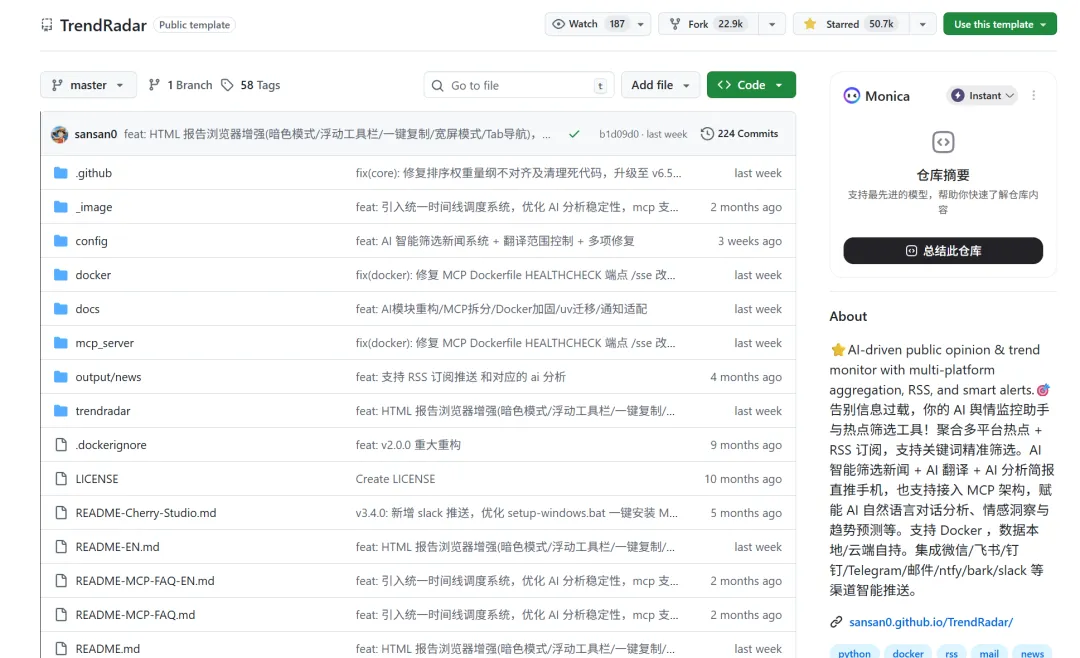Click the tag icon beside 58 Tags
The image size is (1080, 658).
tap(227, 85)
